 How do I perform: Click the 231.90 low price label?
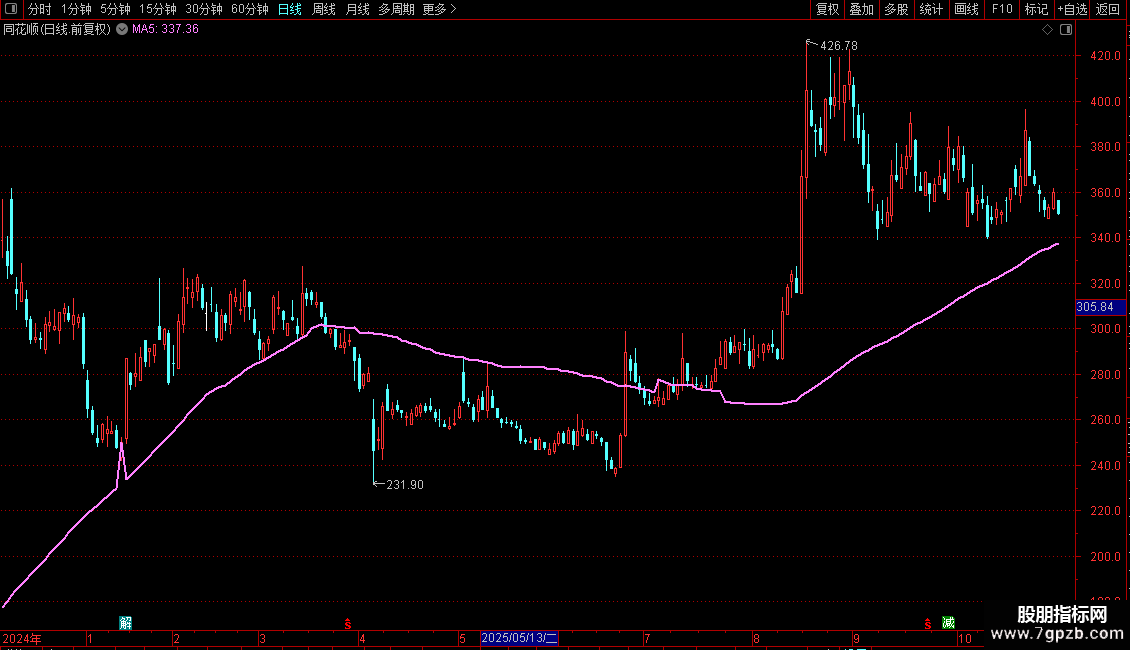tap(405, 485)
